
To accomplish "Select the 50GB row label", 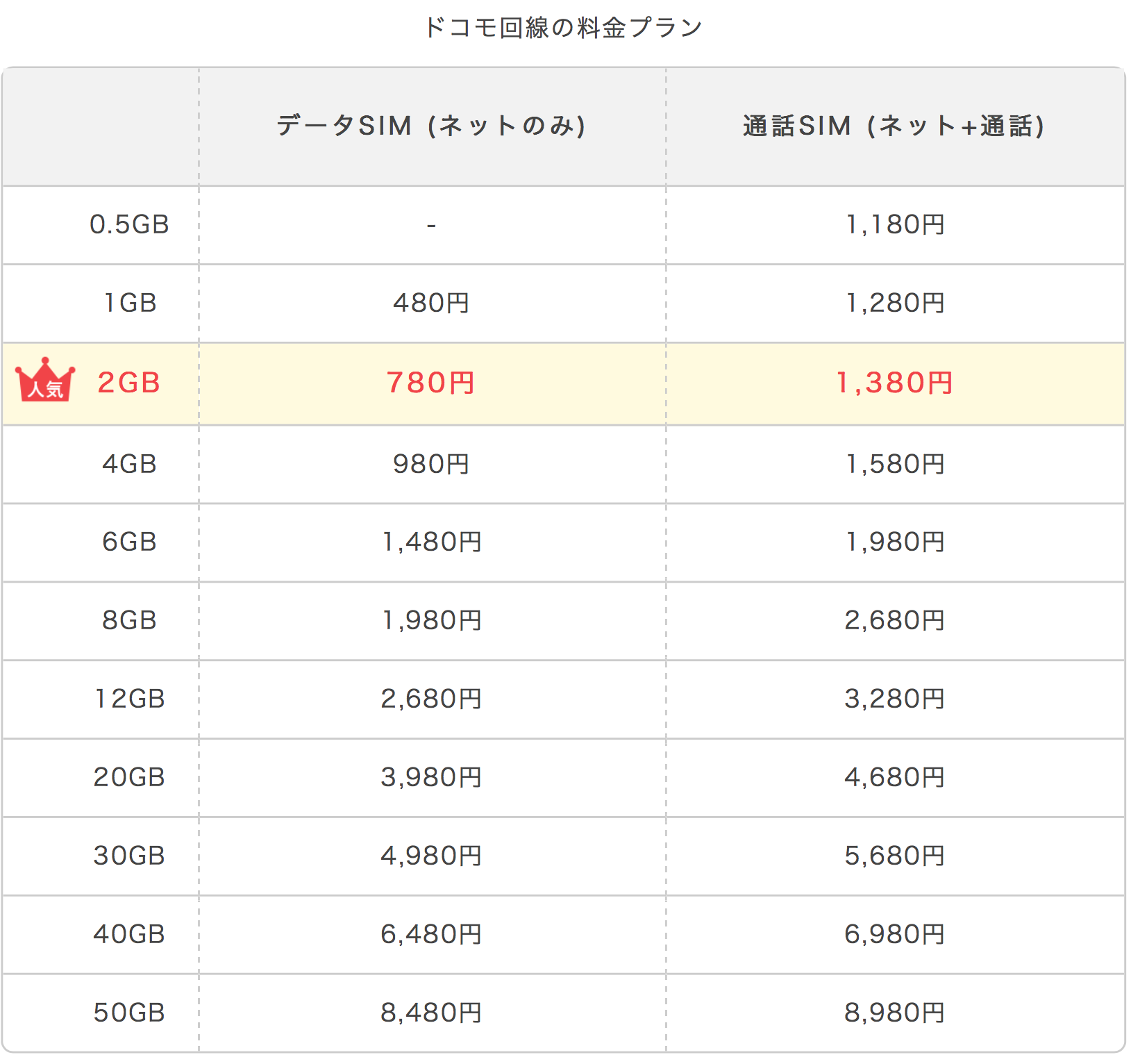I will click(130, 1013).
